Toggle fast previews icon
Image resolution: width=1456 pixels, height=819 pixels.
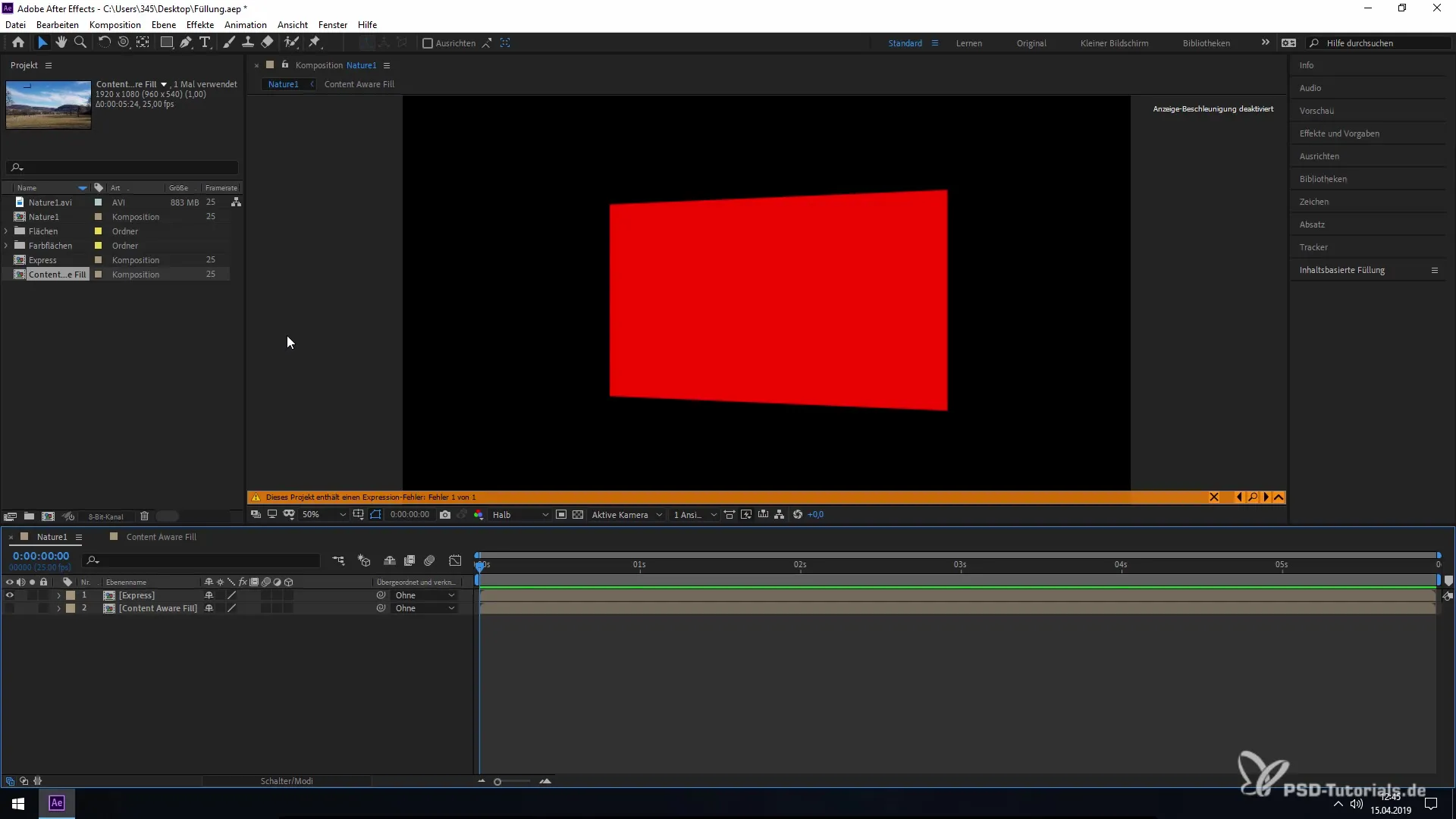pyautogui.click(x=746, y=515)
